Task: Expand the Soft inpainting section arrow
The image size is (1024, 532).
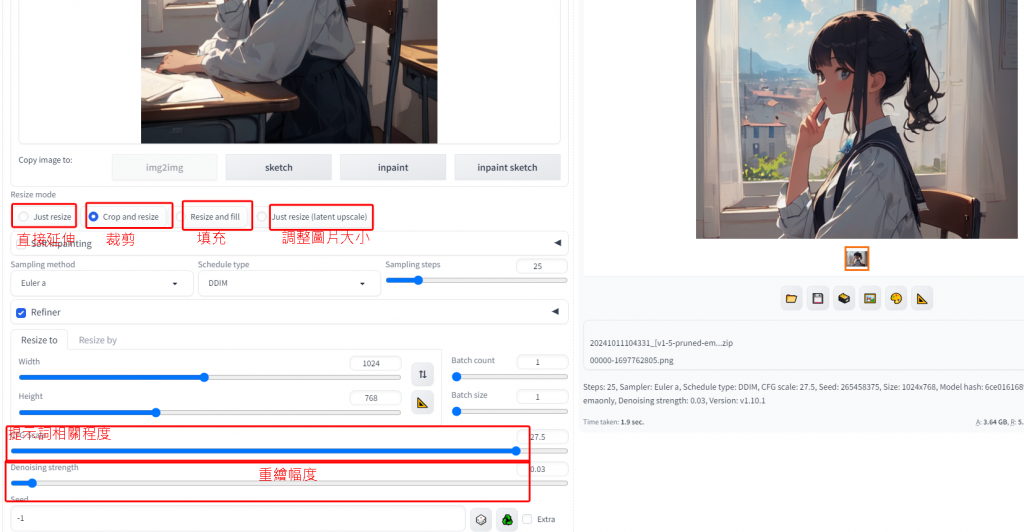Action: (x=557, y=243)
